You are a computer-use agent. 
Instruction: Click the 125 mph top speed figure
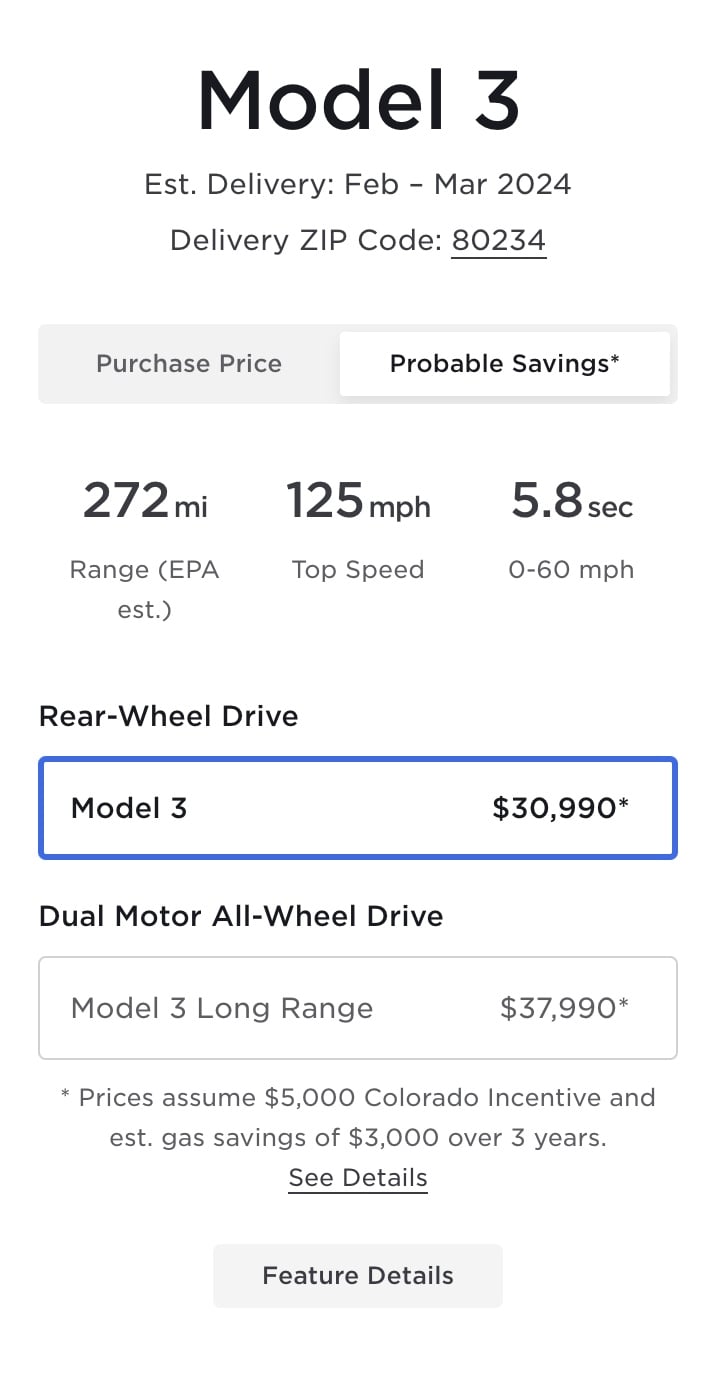click(x=358, y=501)
